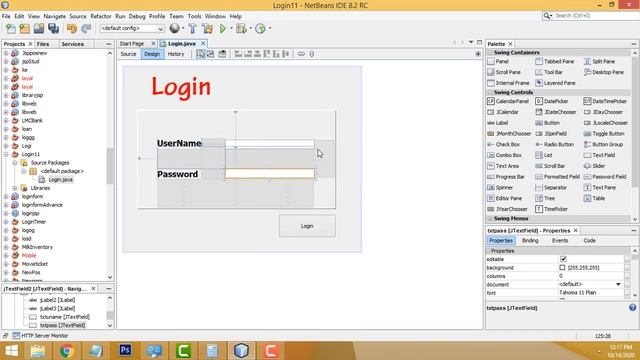Open the Refactor menu
Image resolution: width=640 pixels, height=360 pixels.
pyautogui.click(x=101, y=16)
